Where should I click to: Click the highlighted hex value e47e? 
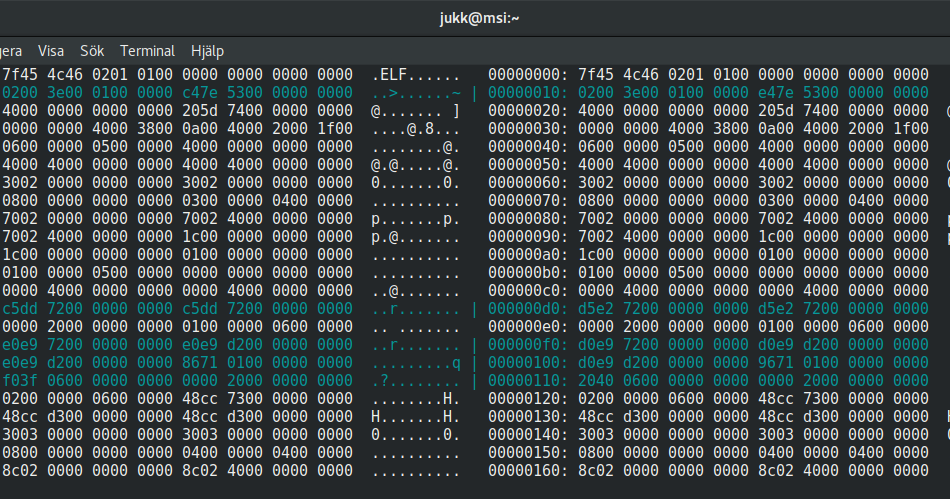point(776,93)
